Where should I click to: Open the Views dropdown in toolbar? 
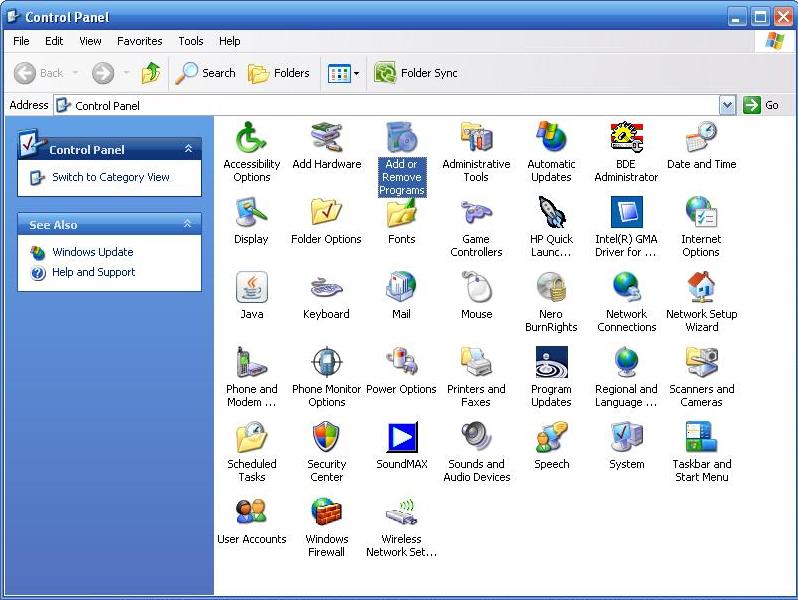(344, 73)
